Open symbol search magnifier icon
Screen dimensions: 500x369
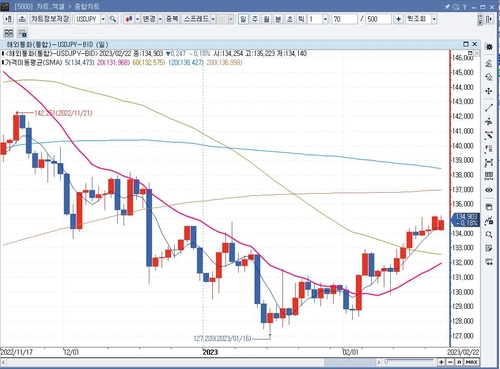pyautogui.click(x=113, y=19)
